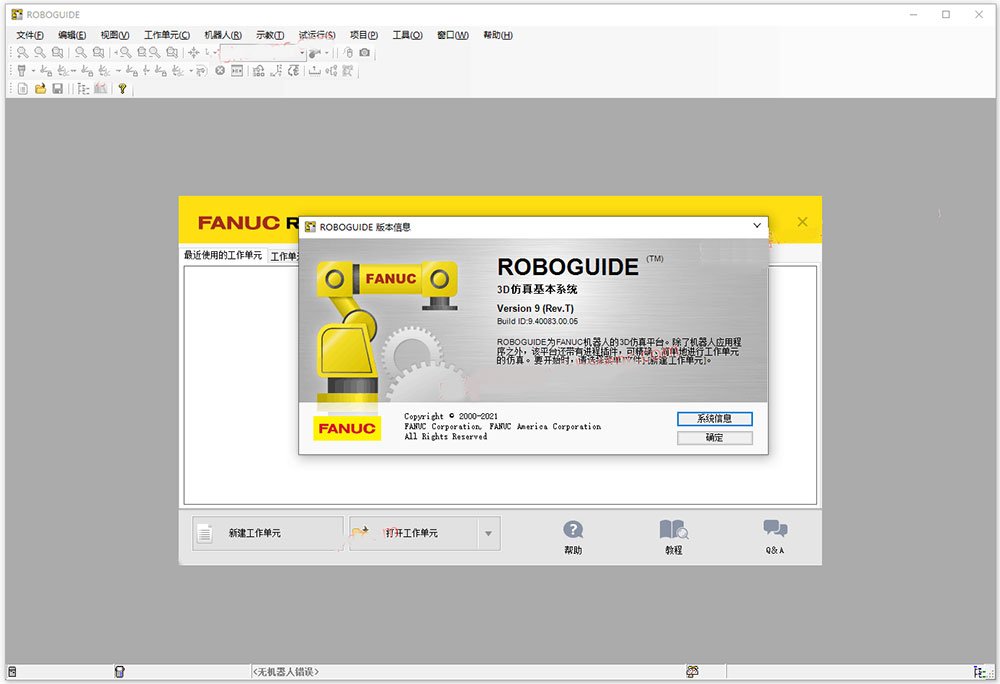This screenshot has width=1000, height=684.
Task: Open the 窗口(W) menu
Action: click(x=452, y=35)
